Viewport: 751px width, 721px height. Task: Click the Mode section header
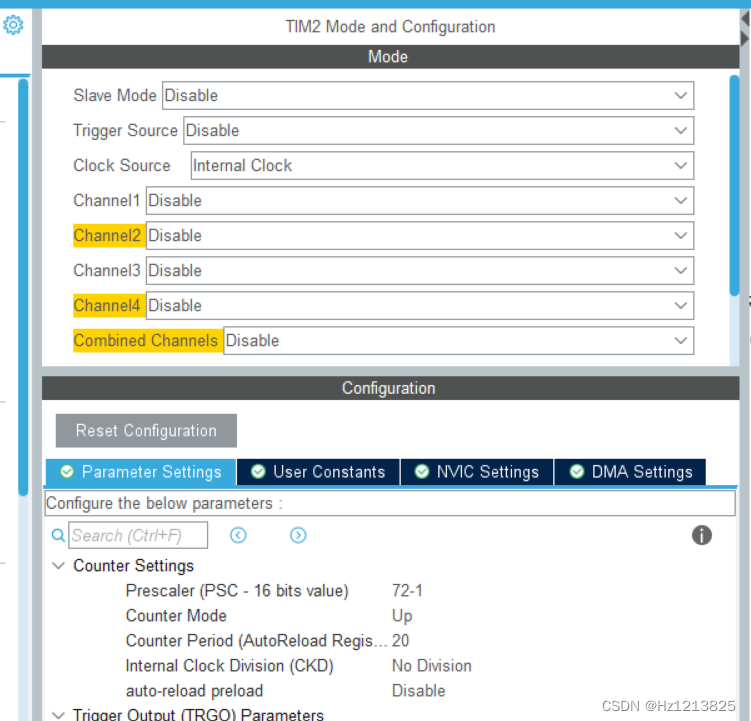pyautogui.click(x=390, y=57)
